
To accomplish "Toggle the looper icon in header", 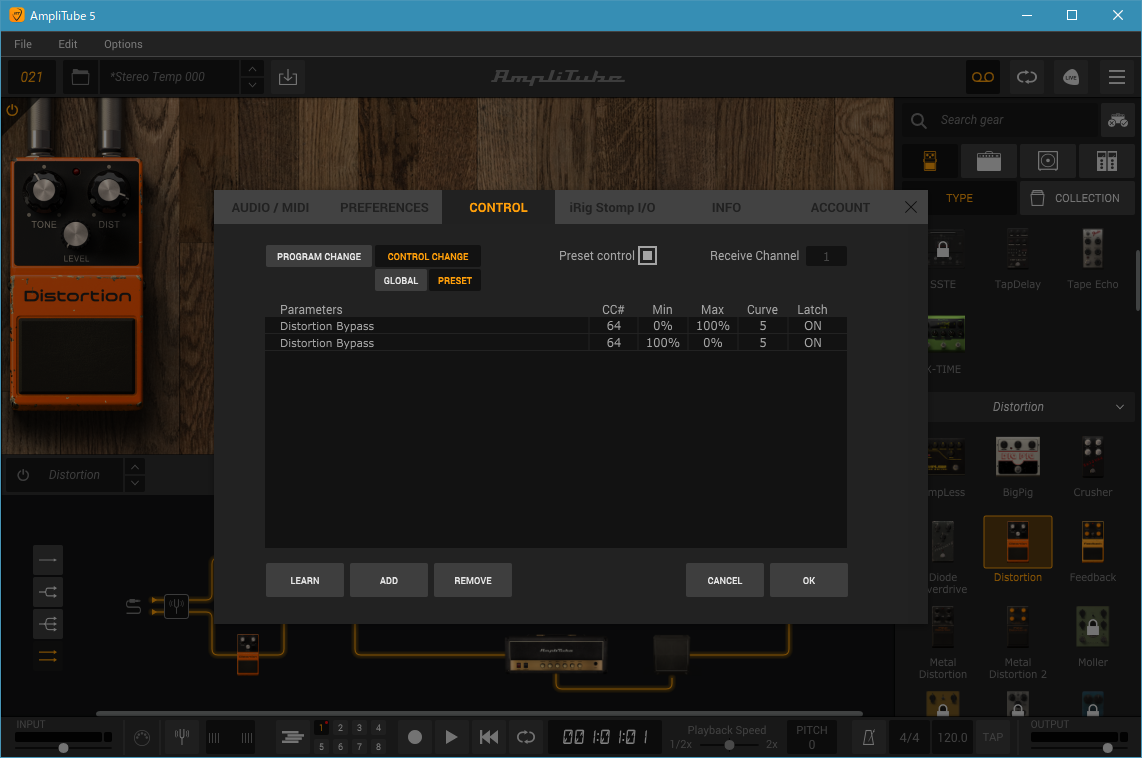I will pyautogui.click(x=1027, y=77).
